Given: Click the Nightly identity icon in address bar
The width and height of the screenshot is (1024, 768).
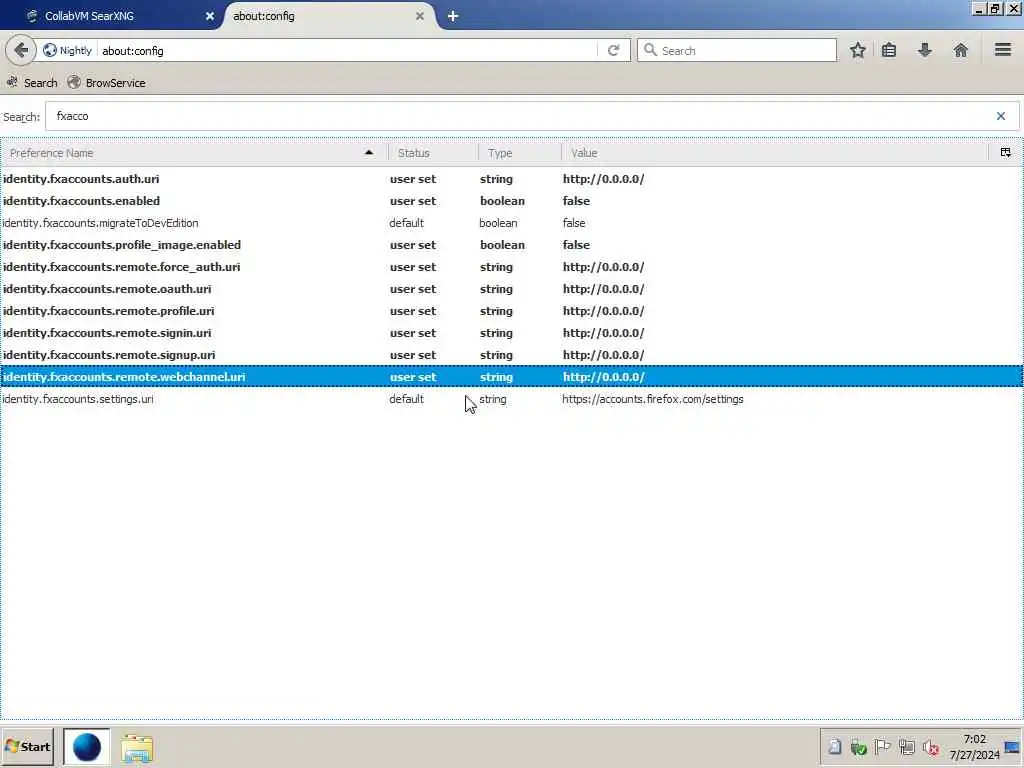Looking at the screenshot, I should [67, 50].
